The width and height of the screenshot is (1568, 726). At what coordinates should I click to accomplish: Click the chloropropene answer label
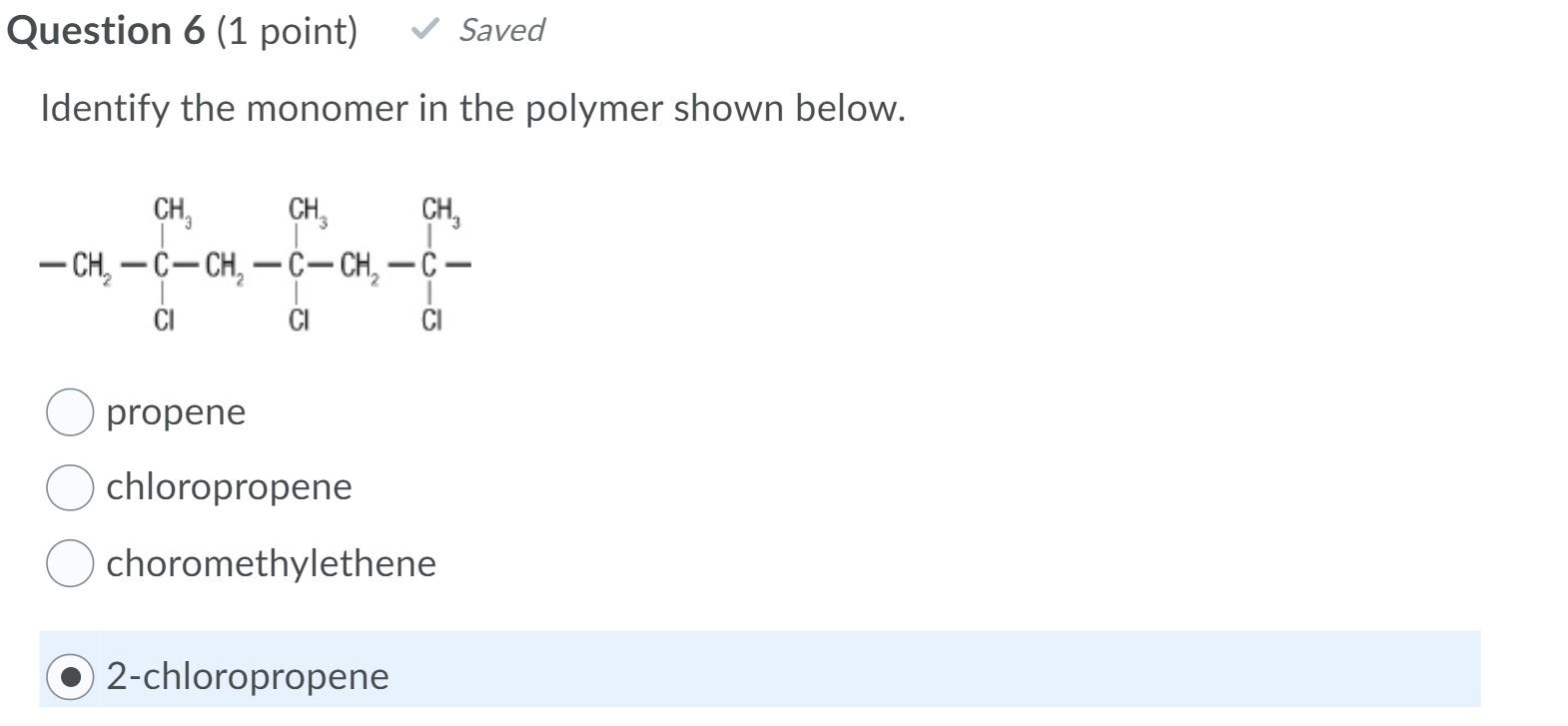pos(228,488)
